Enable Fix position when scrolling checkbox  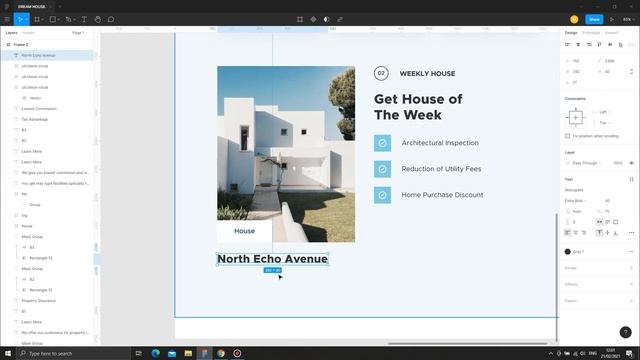pyautogui.click(x=568, y=136)
